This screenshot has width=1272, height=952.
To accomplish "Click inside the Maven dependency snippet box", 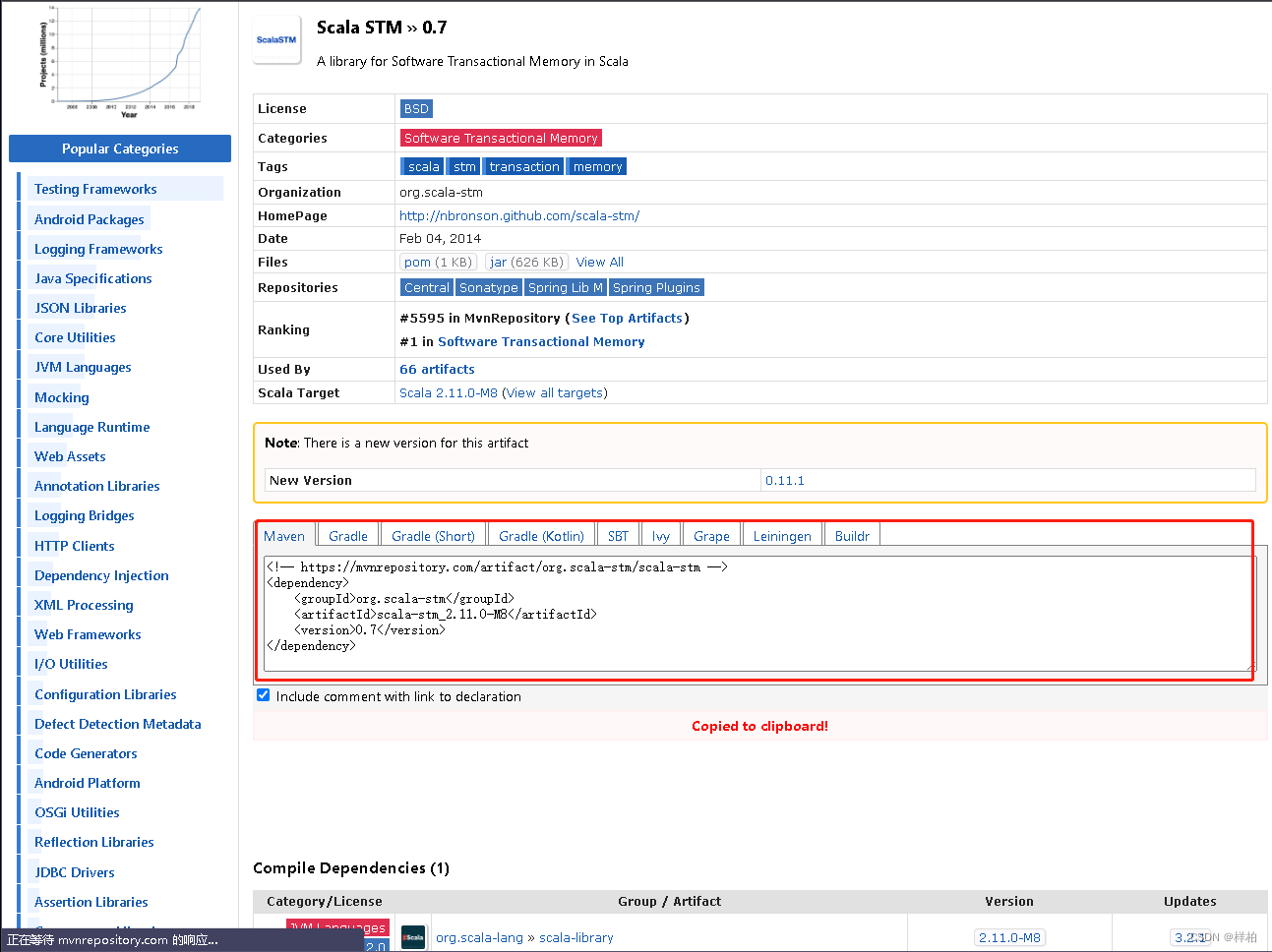I will pos(760,614).
